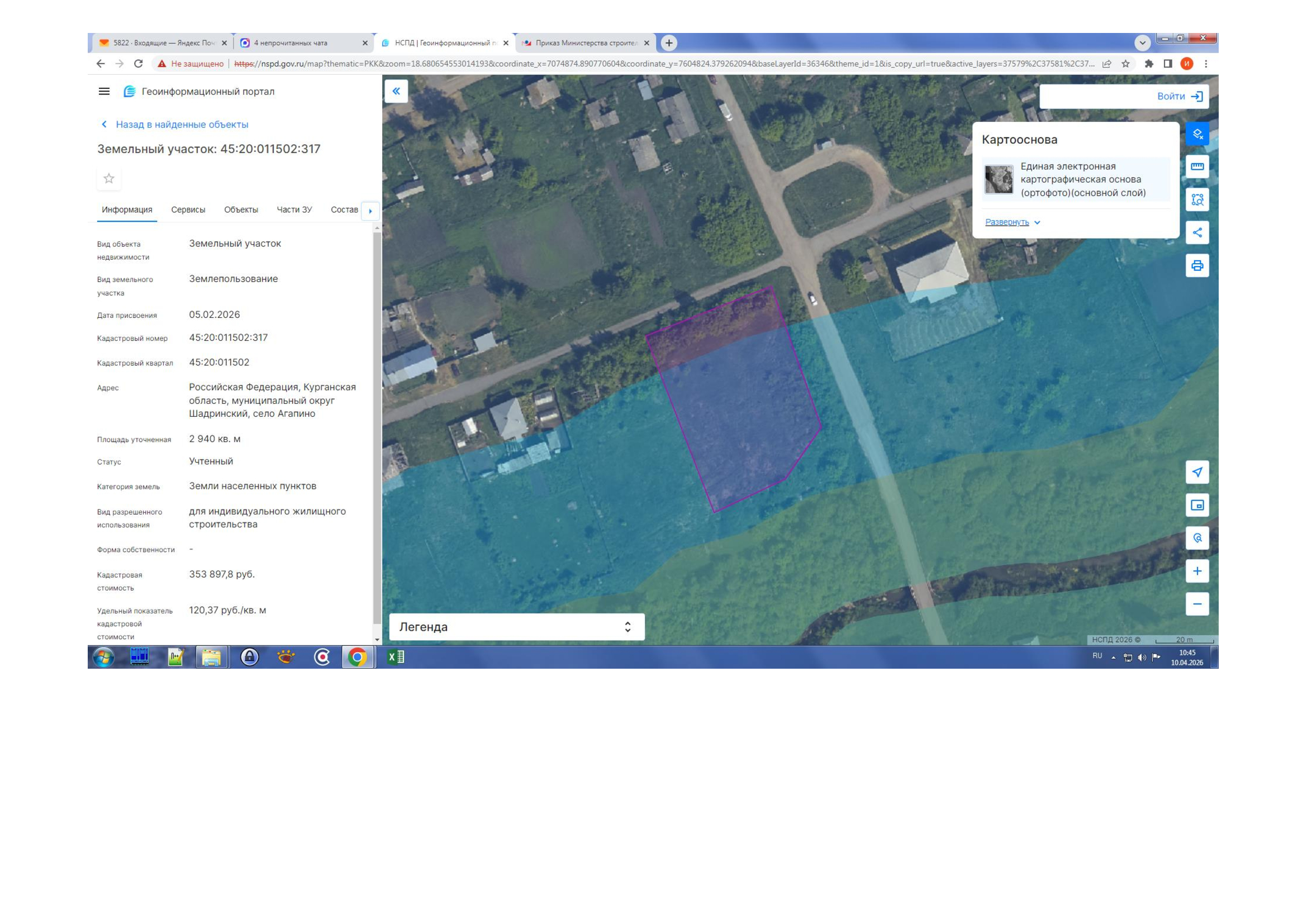Toggle the mini-map overview button

pos(1196,505)
